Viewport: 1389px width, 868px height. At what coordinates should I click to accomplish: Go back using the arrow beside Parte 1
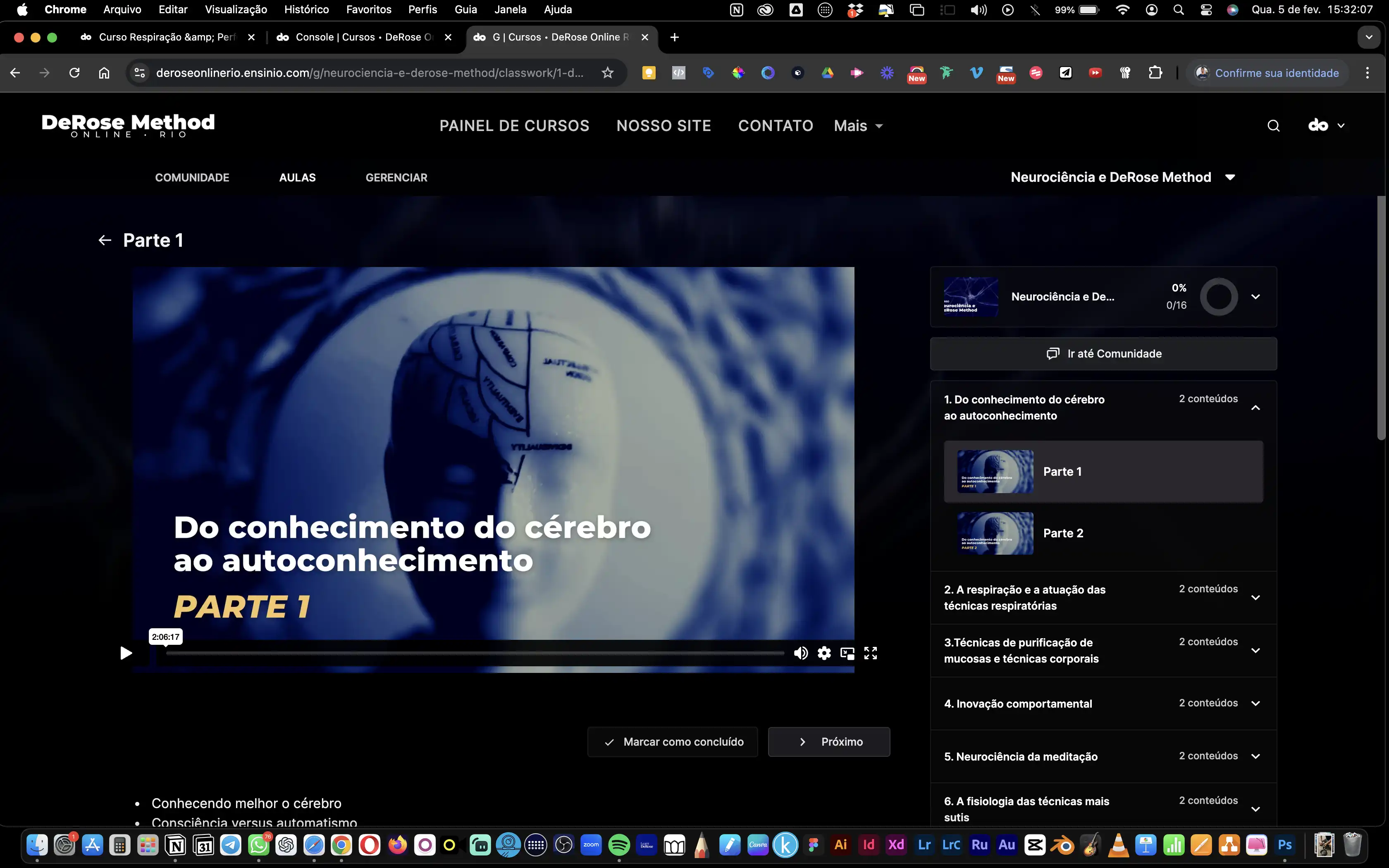click(105, 240)
